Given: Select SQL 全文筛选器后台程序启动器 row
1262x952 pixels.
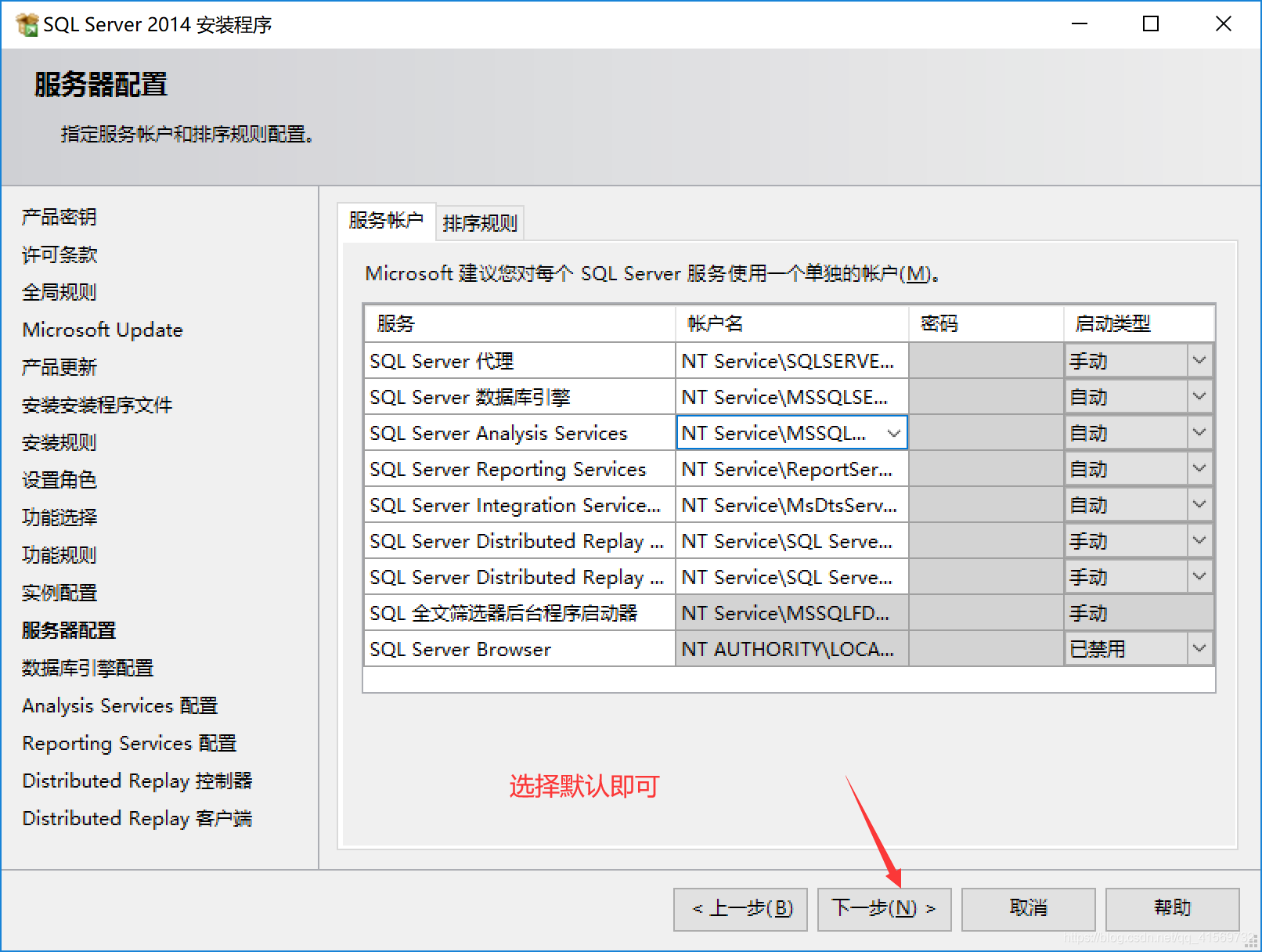Looking at the screenshot, I should pyautogui.click(x=520, y=613).
